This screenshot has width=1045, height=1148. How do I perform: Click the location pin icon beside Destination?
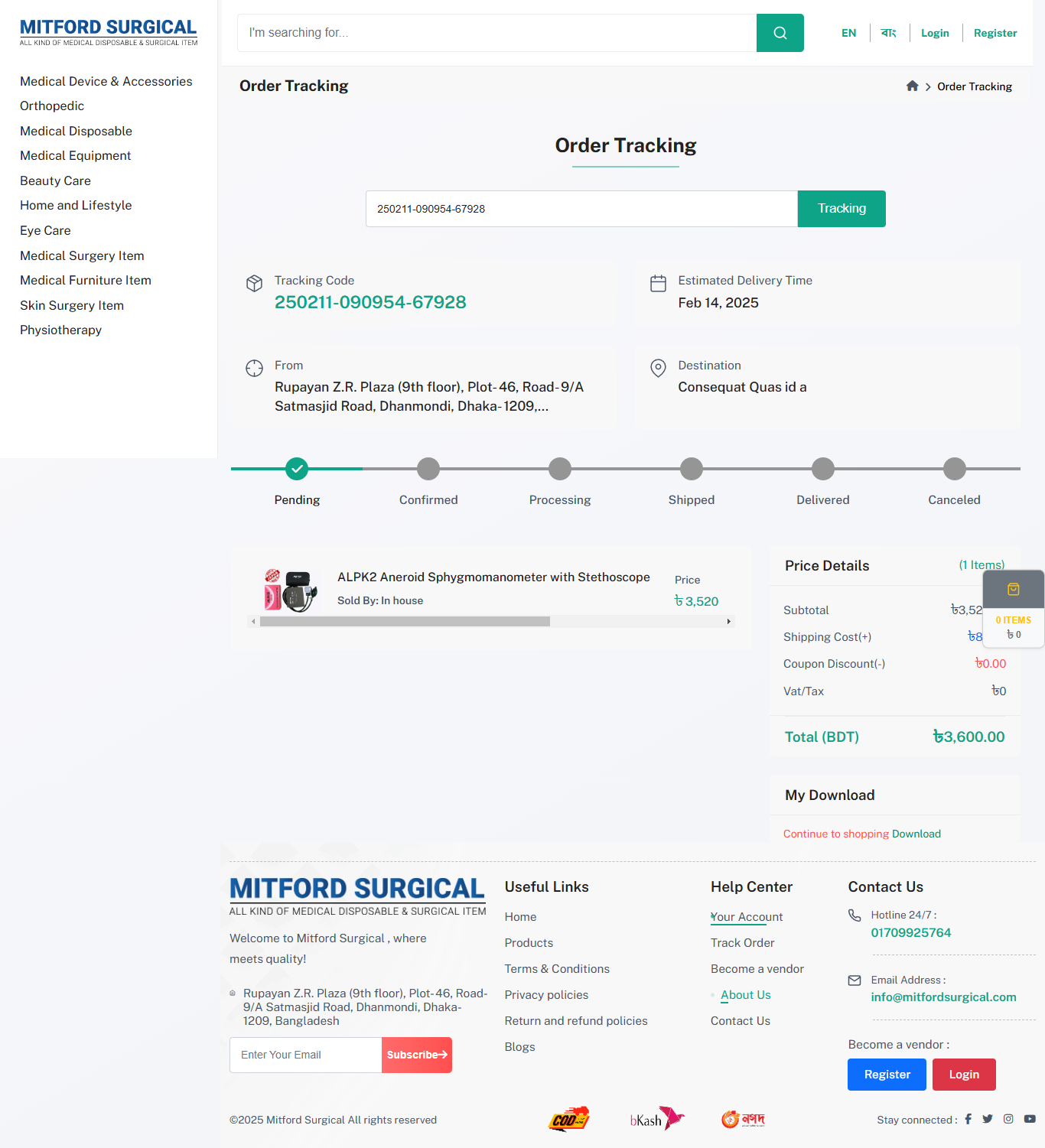(x=658, y=368)
